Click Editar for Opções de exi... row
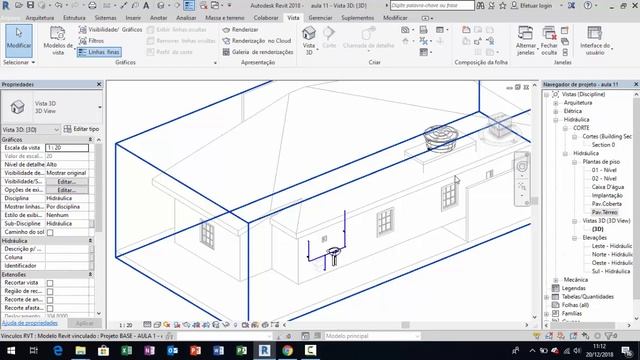 [x=67, y=190]
